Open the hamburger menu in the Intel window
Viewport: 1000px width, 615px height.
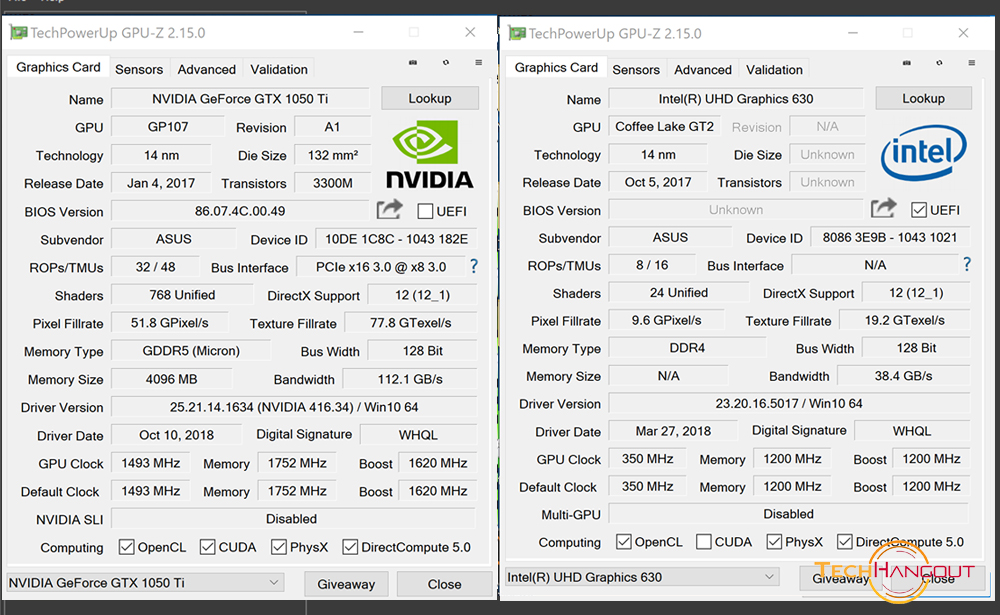pos(971,63)
